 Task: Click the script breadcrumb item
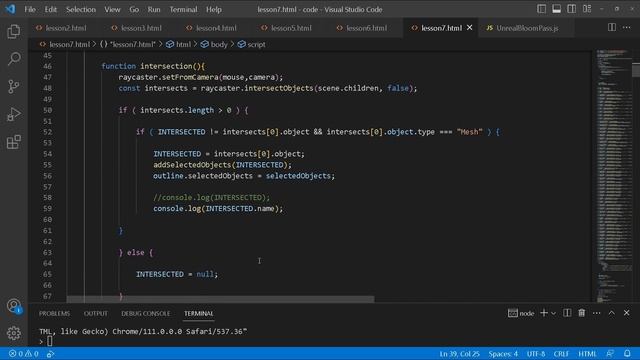[251, 44]
